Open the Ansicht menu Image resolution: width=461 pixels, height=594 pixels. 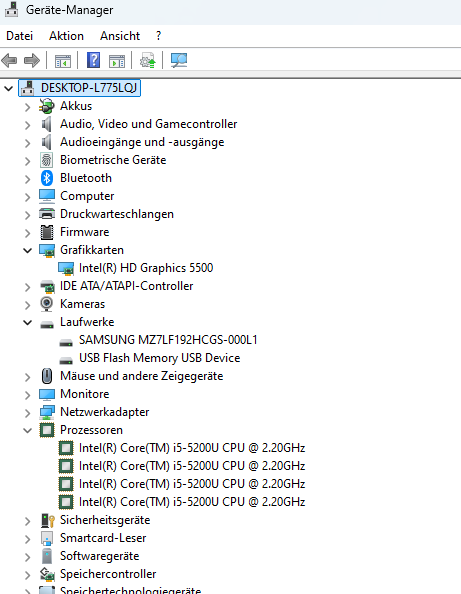(120, 36)
